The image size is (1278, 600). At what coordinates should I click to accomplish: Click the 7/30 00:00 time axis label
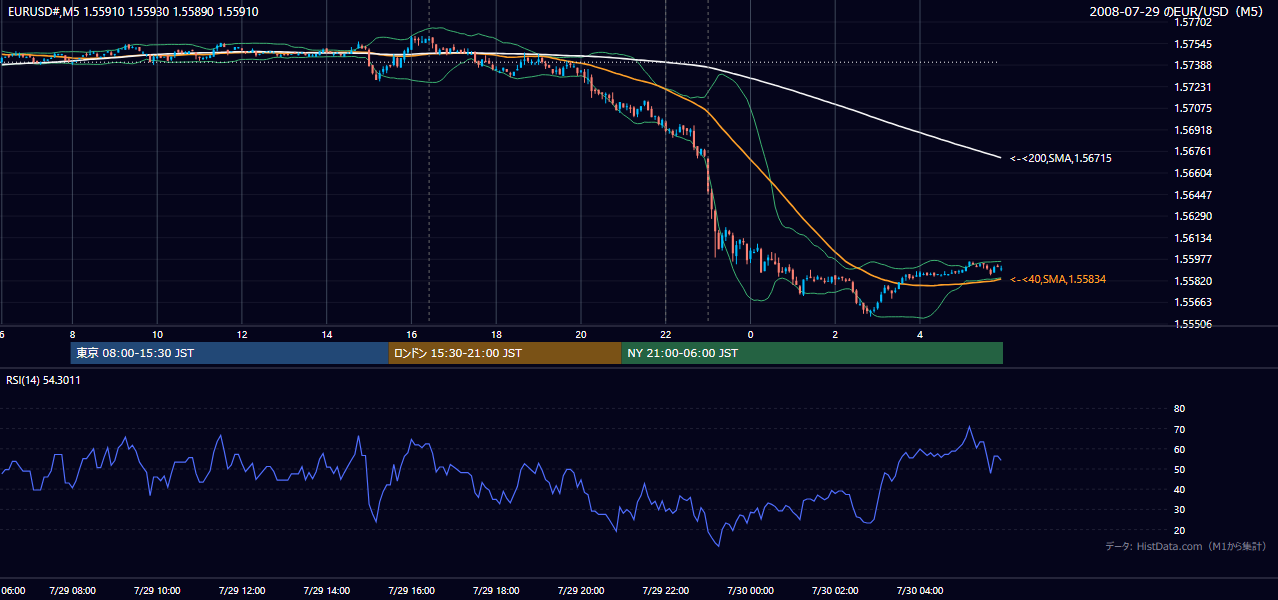pos(750,591)
